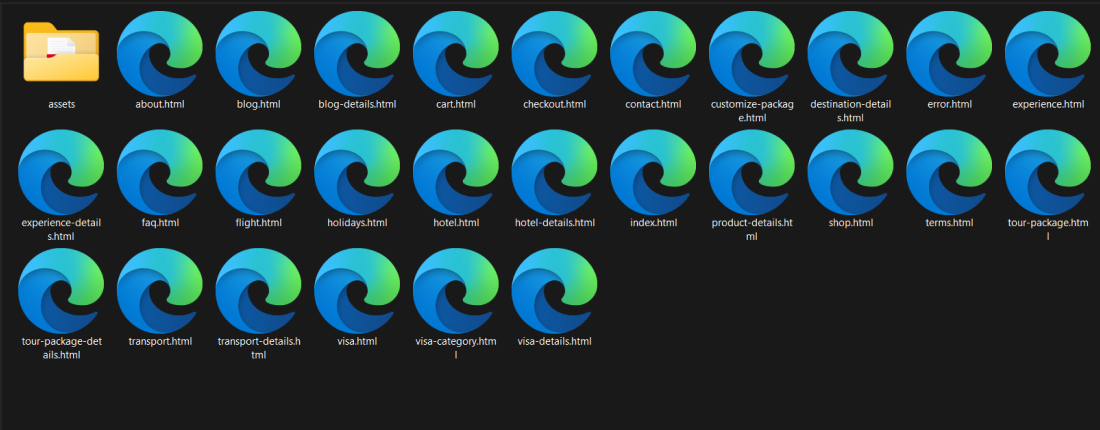Click the holidays.html file icon
This screenshot has width=1100, height=430.
(x=357, y=173)
